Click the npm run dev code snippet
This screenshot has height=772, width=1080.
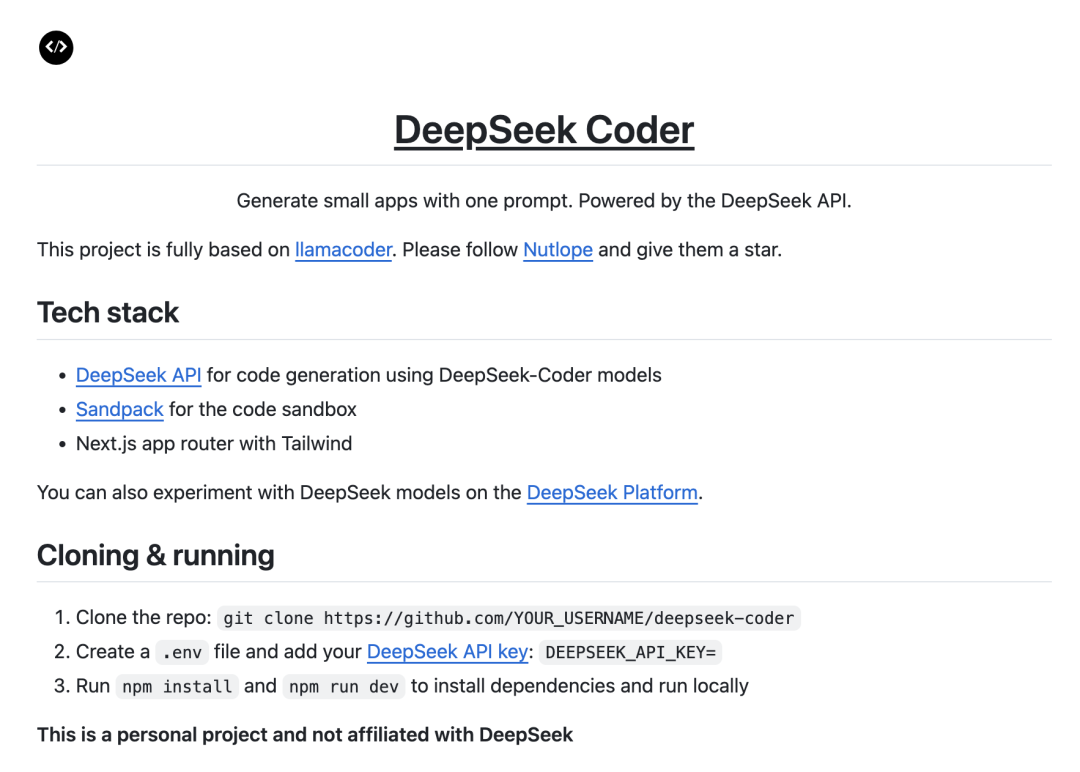coord(344,687)
